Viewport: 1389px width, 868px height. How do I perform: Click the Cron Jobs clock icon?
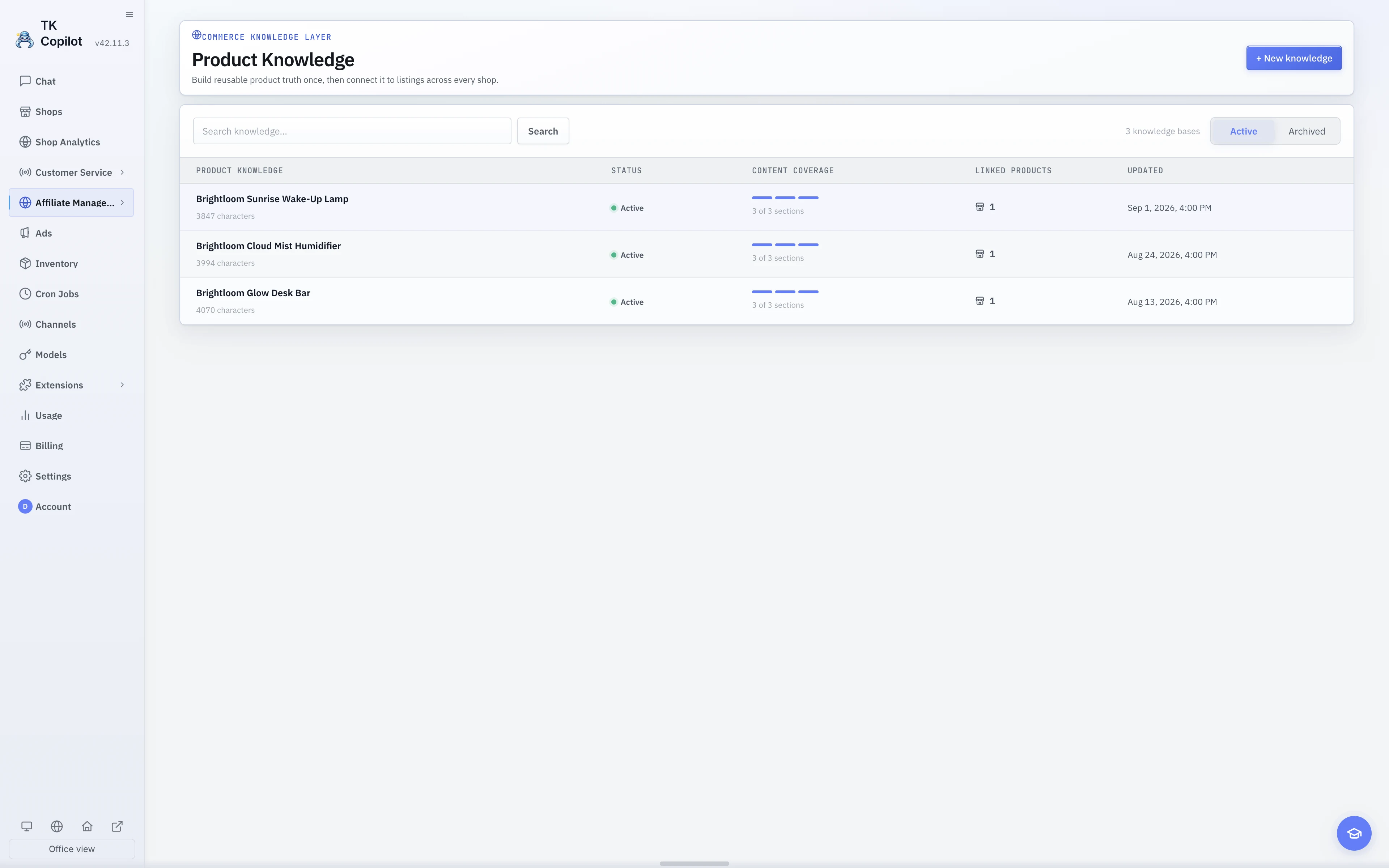click(x=25, y=294)
